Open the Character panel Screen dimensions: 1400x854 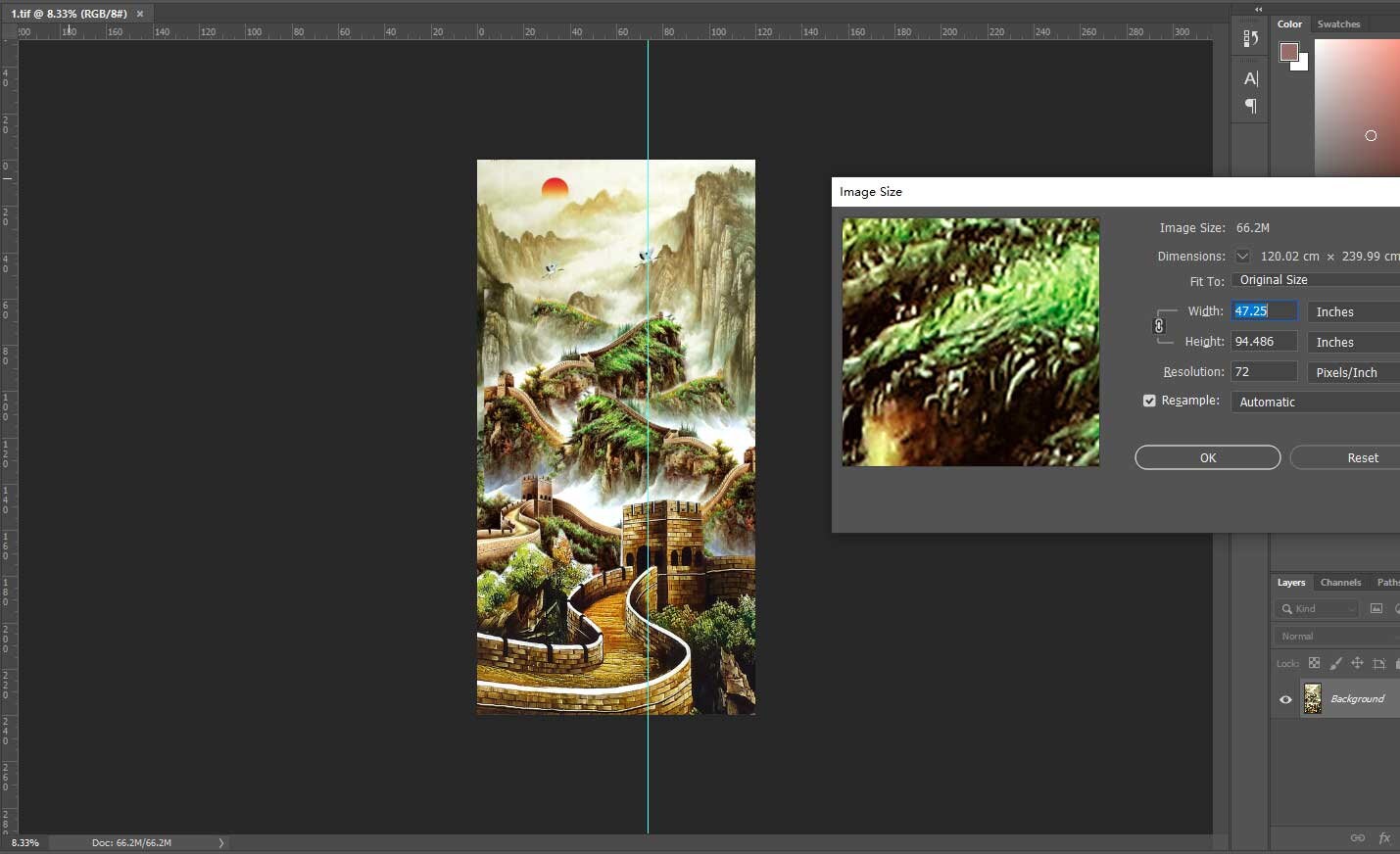(1249, 78)
